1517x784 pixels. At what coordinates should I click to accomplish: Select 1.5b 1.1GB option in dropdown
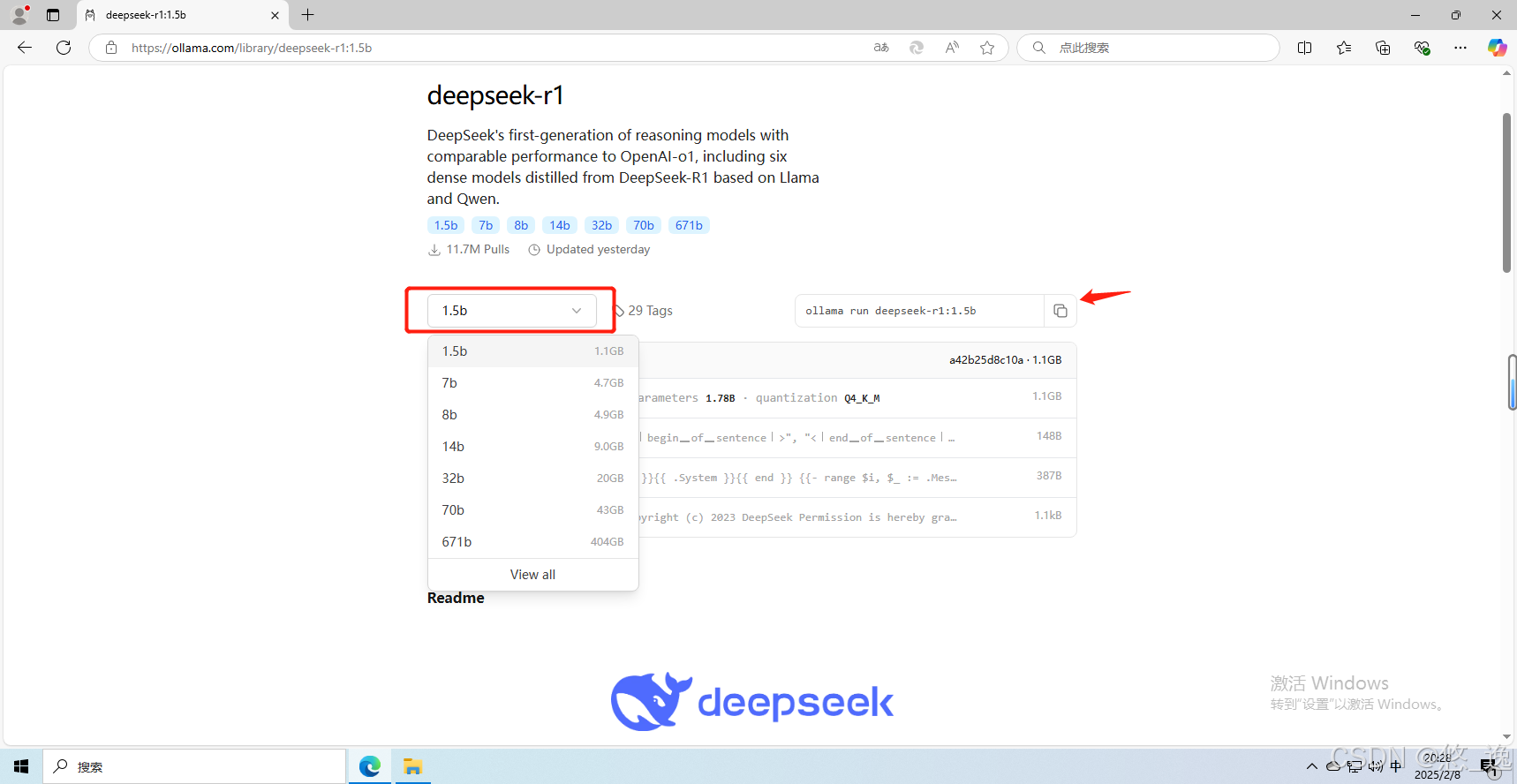tap(532, 351)
